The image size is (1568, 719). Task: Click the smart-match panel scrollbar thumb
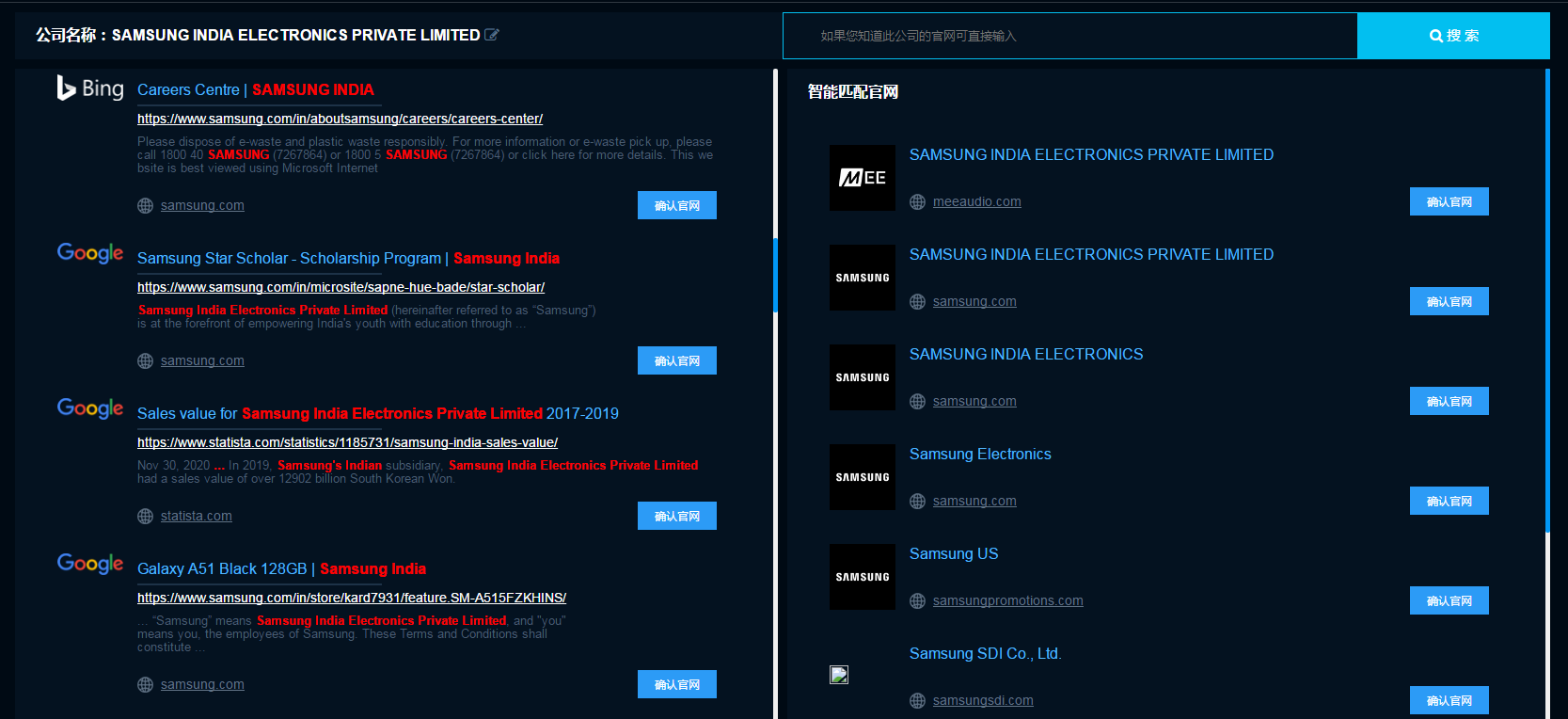tap(1547, 301)
